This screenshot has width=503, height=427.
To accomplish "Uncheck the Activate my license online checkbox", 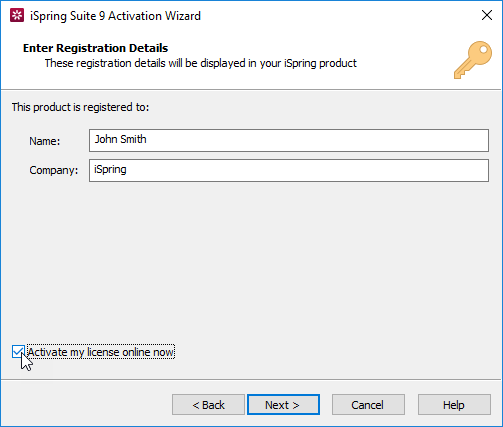I will click(18, 352).
